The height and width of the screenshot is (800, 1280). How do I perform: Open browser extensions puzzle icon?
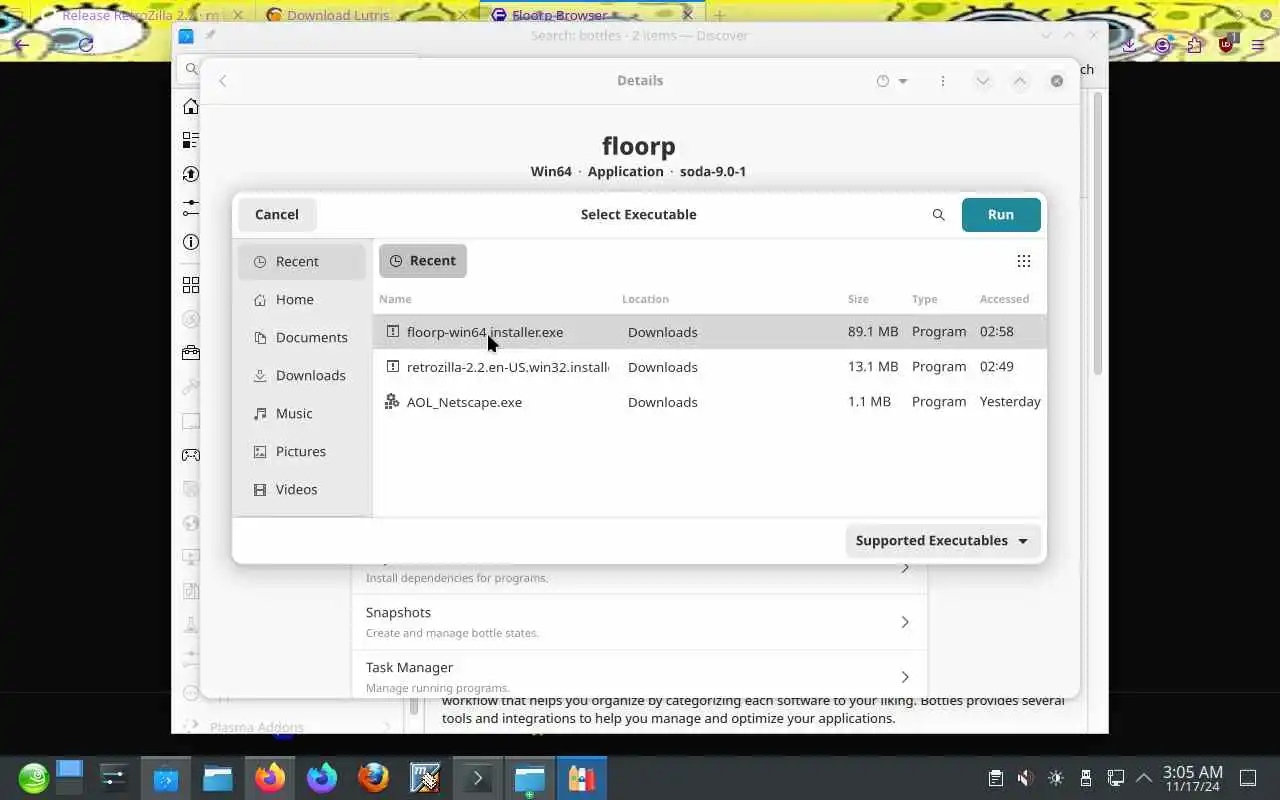(x=1195, y=45)
